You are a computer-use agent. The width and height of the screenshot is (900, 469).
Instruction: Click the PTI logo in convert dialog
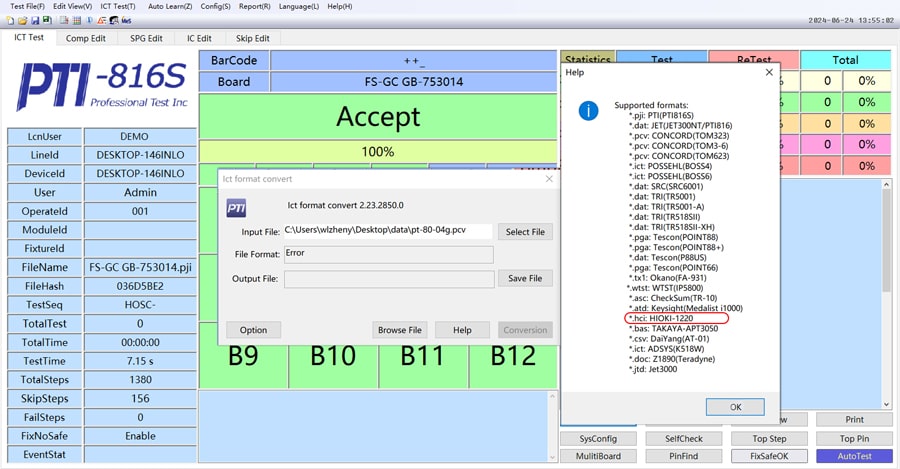236,207
